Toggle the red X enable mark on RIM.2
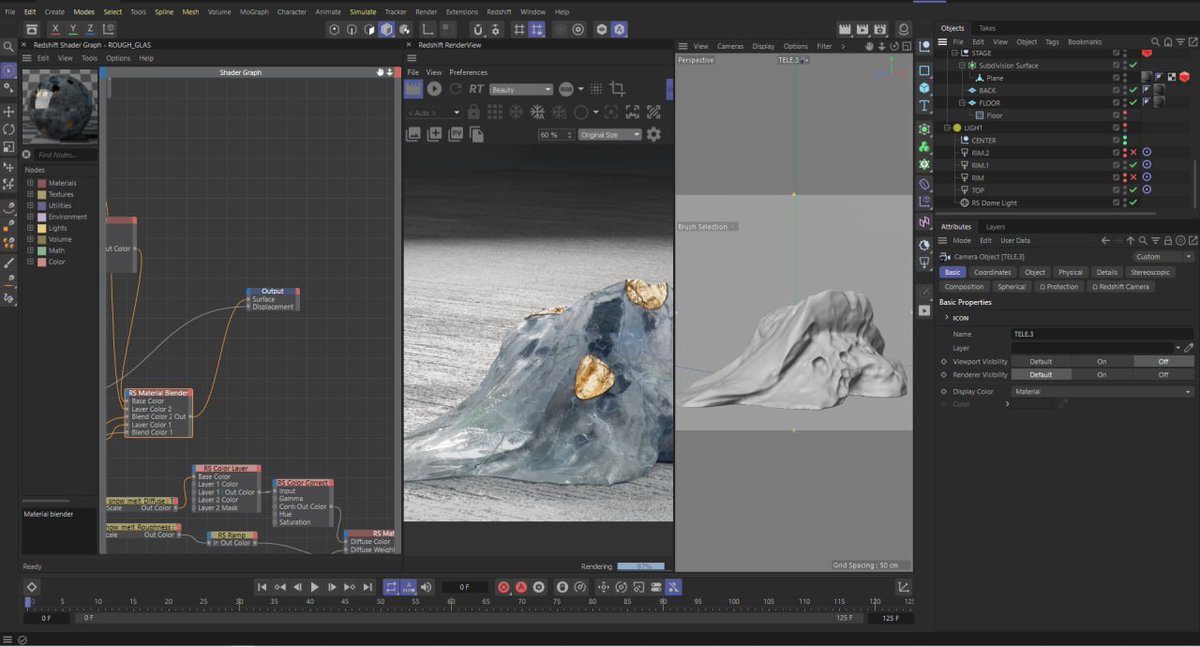 [1133, 152]
